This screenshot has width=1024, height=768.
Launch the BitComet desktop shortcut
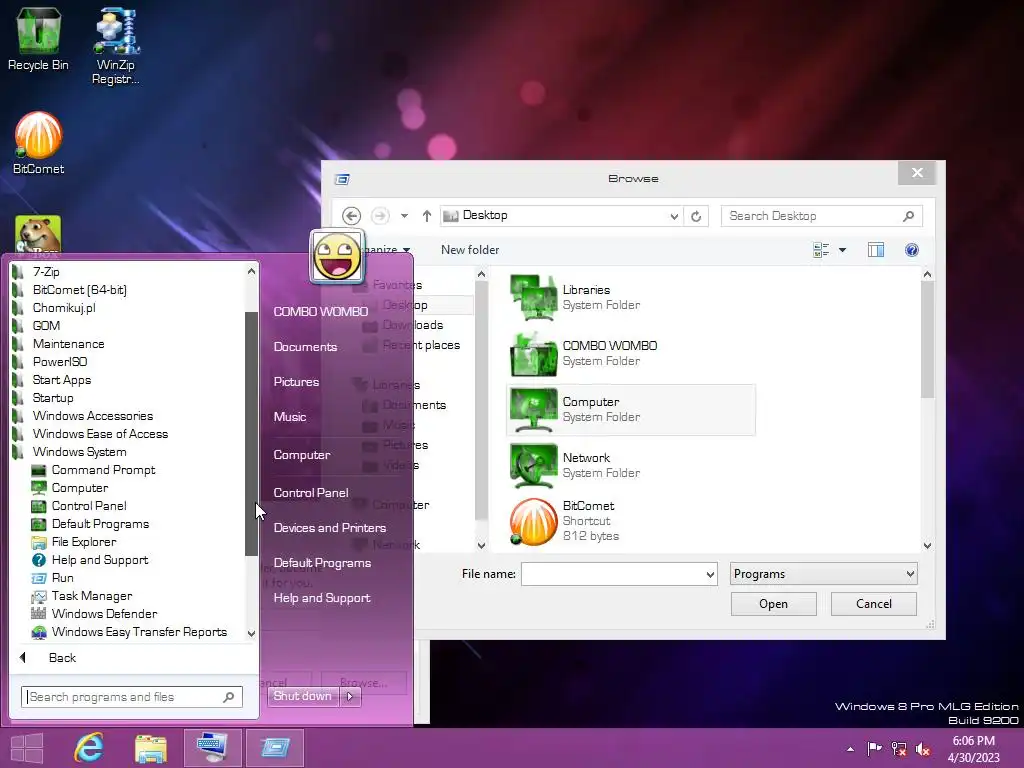coord(39,142)
